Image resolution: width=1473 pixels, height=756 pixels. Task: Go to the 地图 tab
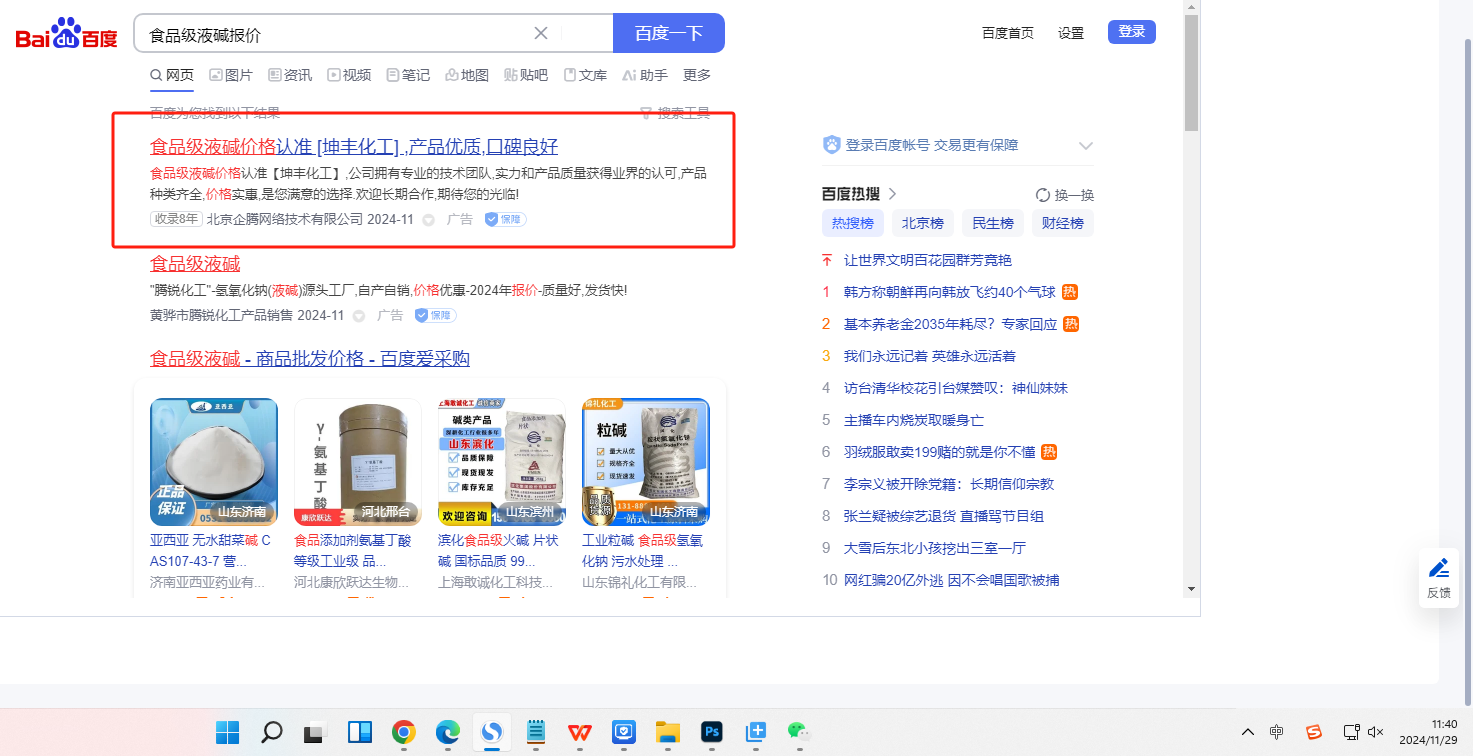click(467, 75)
